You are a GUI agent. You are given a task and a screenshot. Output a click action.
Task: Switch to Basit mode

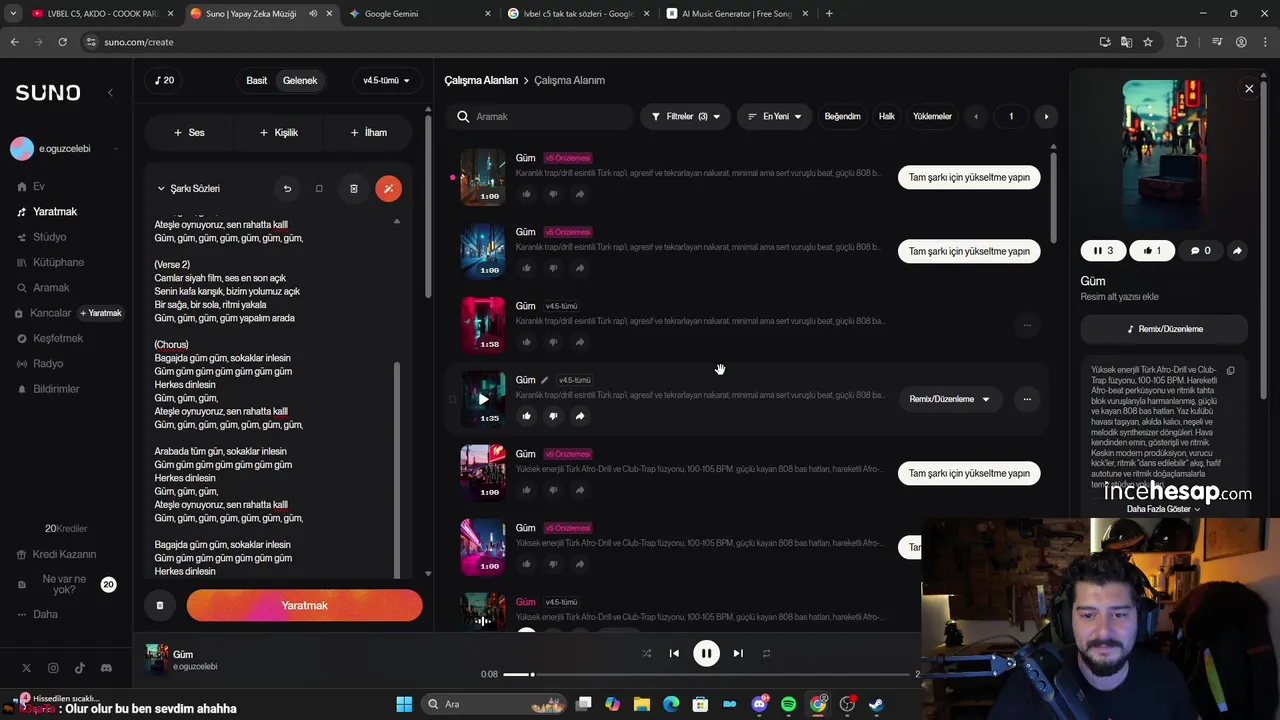tap(257, 80)
